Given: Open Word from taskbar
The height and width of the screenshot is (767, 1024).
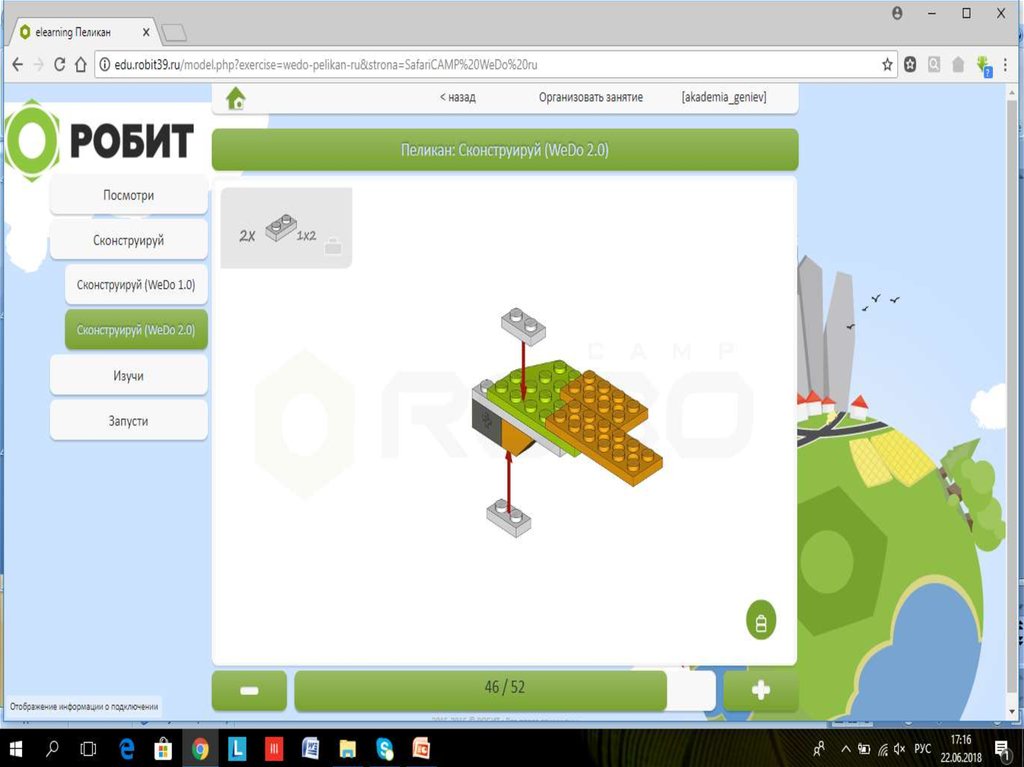Looking at the screenshot, I should point(310,749).
